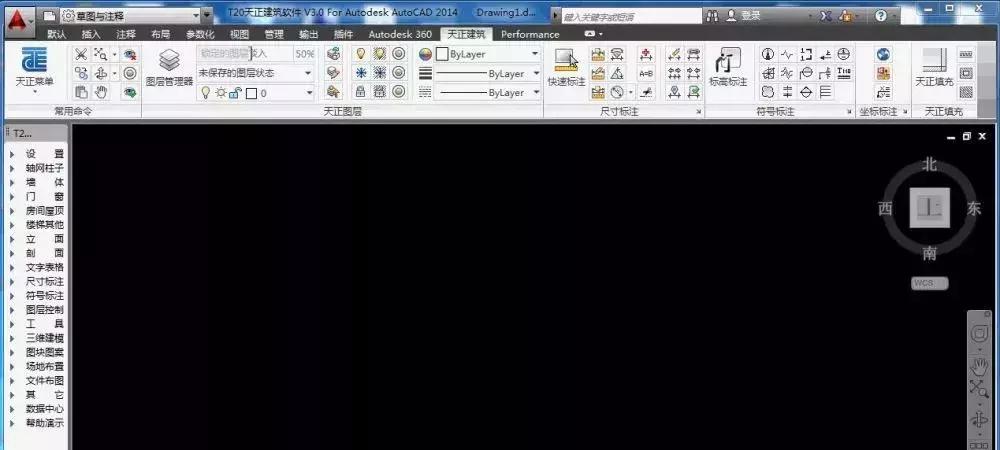This screenshot has height=450, width=1000.
Task: Click the eye icon with red X
Action: point(130,55)
